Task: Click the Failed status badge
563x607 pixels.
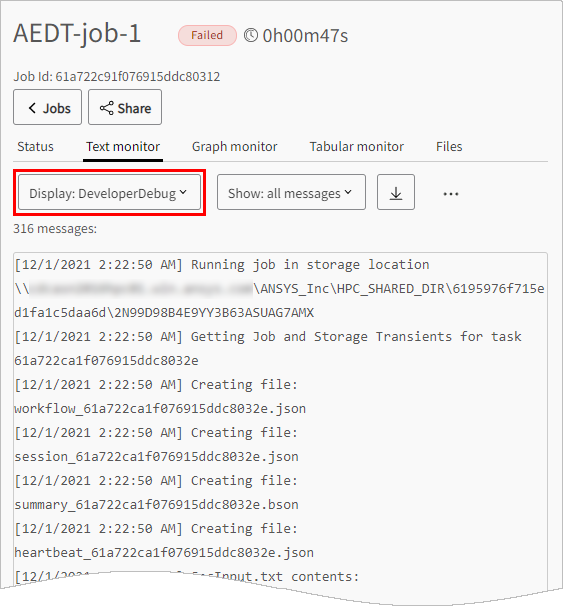Action: [207, 36]
